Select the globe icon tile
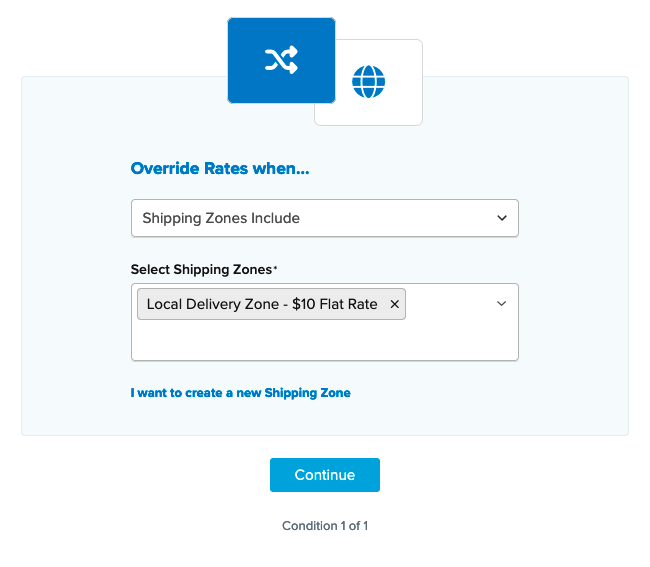This screenshot has width=650, height=567. click(368, 82)
